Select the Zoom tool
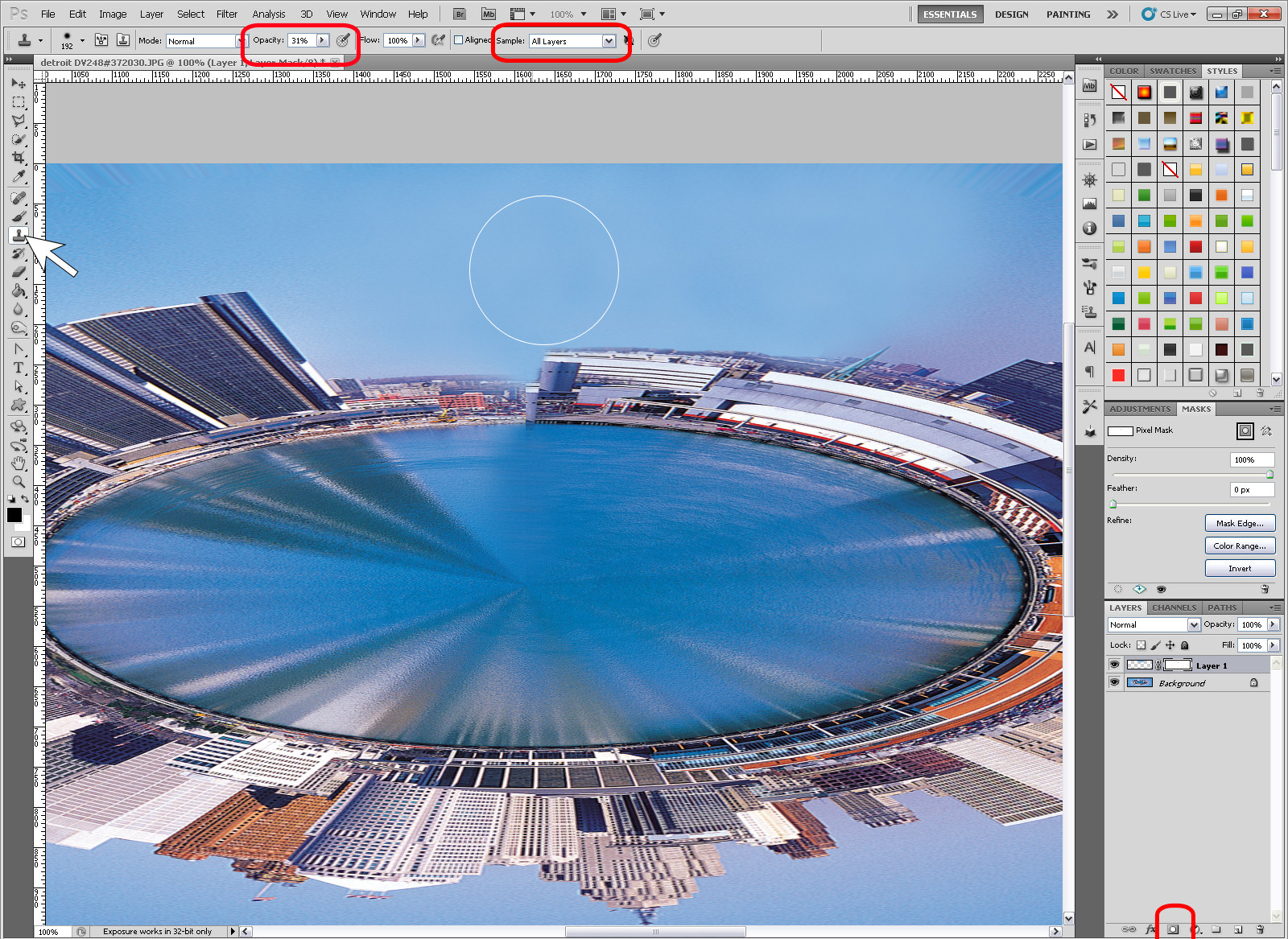The image size is (1288, 939). 19,481
